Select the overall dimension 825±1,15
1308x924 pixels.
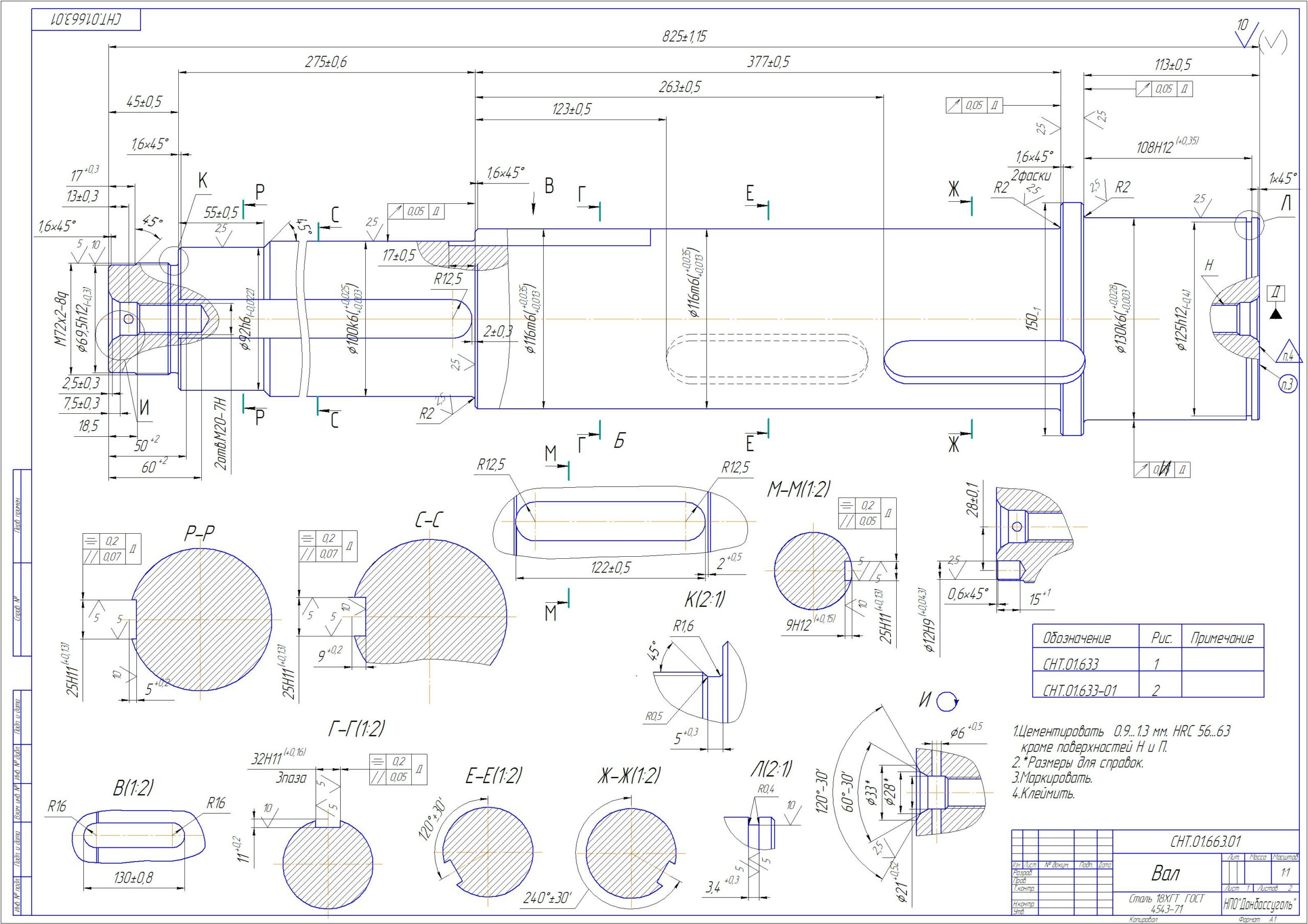(684, 37)
